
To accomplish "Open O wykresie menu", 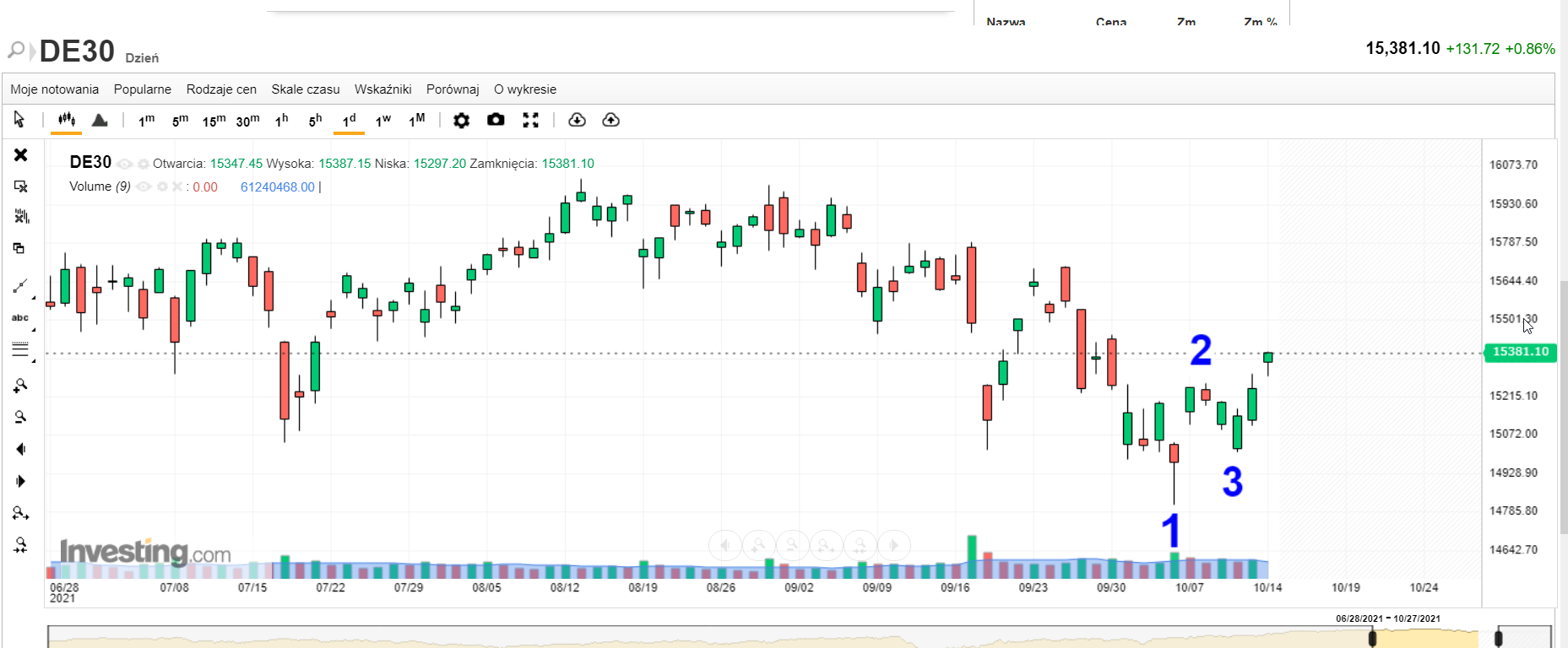I will point(525,89).
